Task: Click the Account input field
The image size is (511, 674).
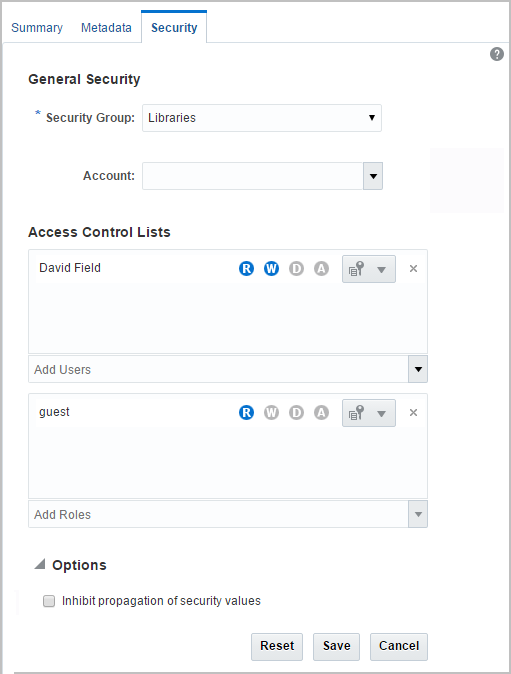Action: tap(253, 176)
